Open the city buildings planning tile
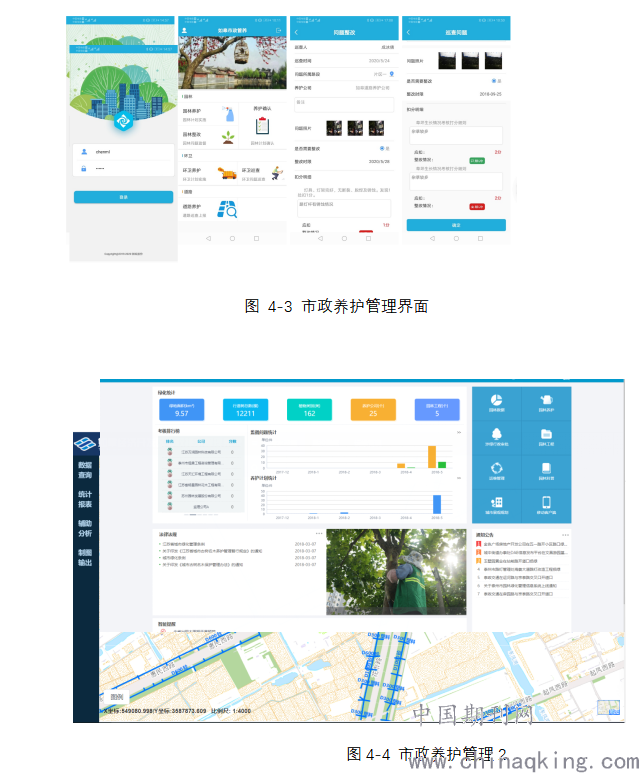Image resolution: width=639 pixels, height=773 pixels. [497, 506]
